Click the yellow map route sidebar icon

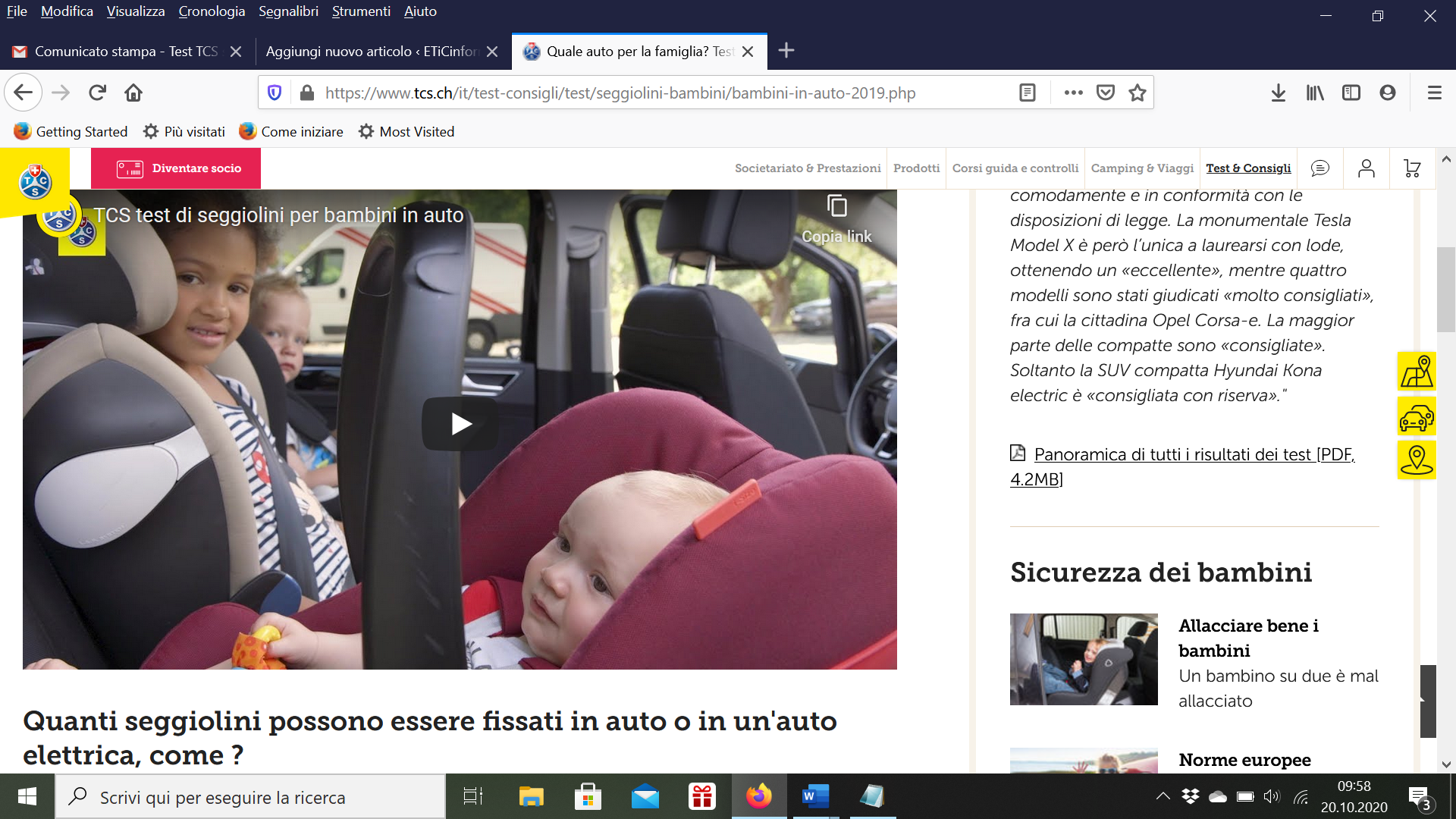pos(1417,372)
